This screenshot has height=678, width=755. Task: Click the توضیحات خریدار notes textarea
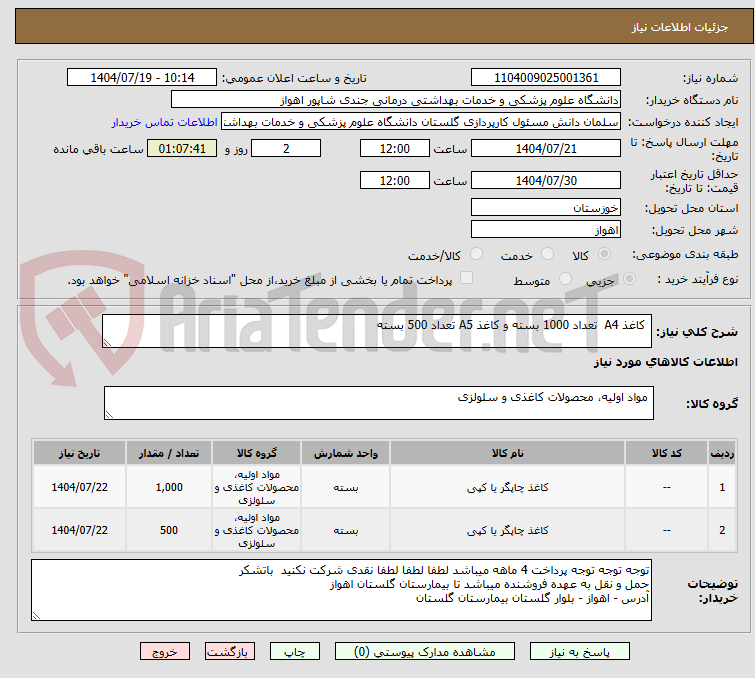click(x=341, y=590)
